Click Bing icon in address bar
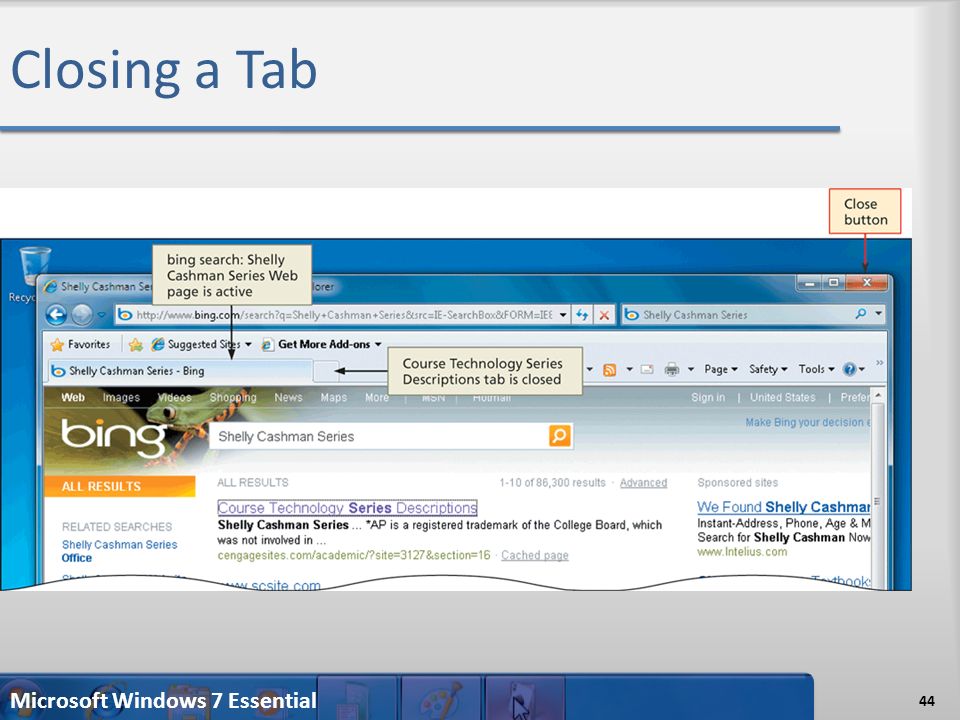 point(125,315)
